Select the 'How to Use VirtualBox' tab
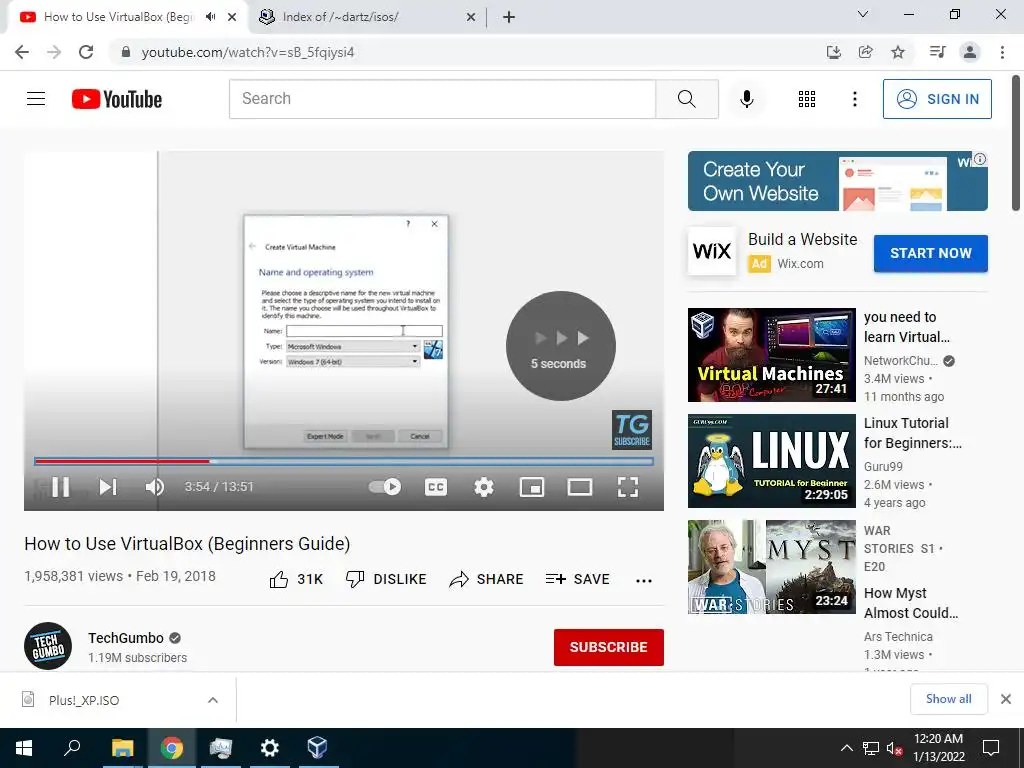The image size is (1024, 768). tap(118, 17)
